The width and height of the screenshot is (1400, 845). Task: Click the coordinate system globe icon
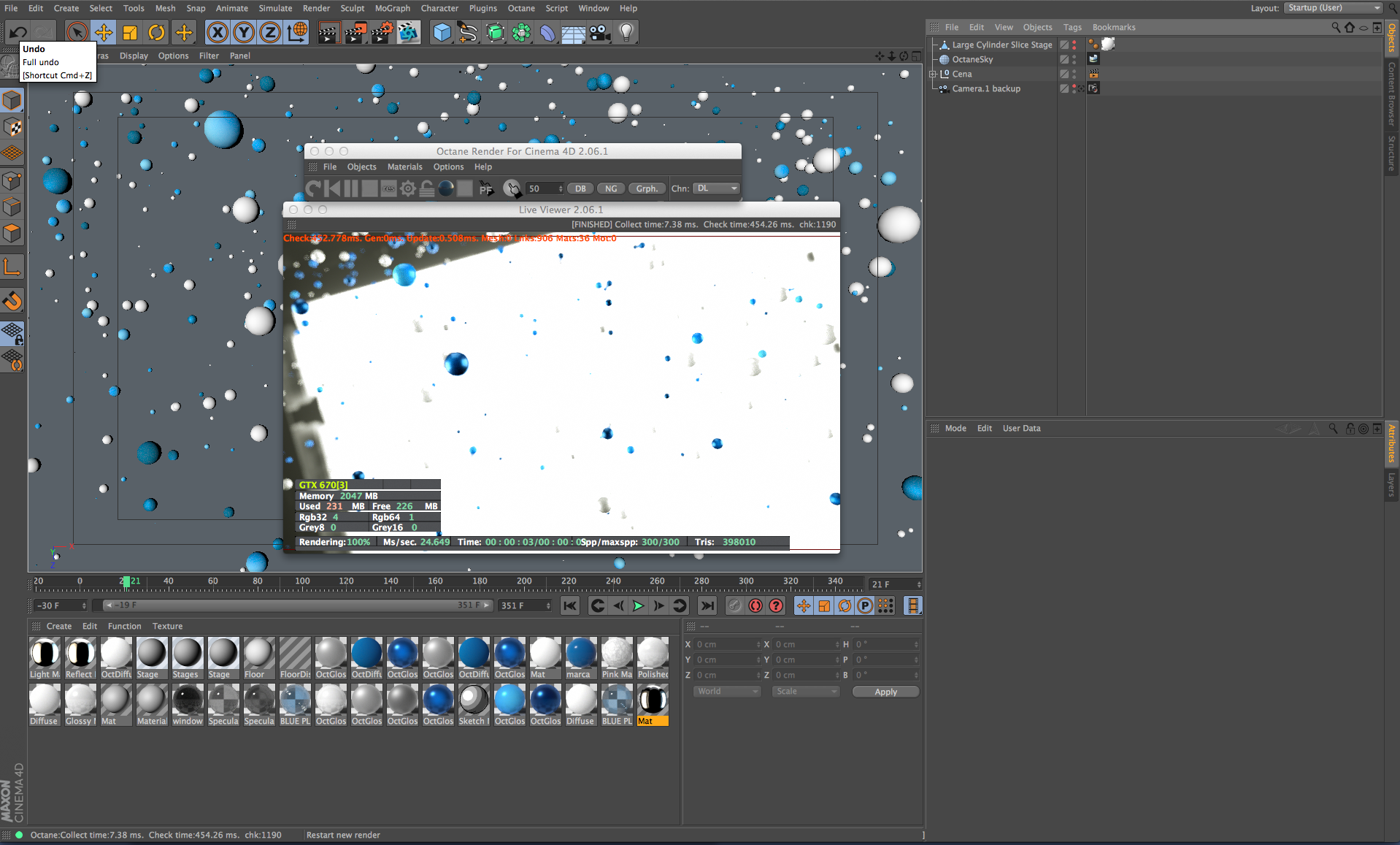297,32
